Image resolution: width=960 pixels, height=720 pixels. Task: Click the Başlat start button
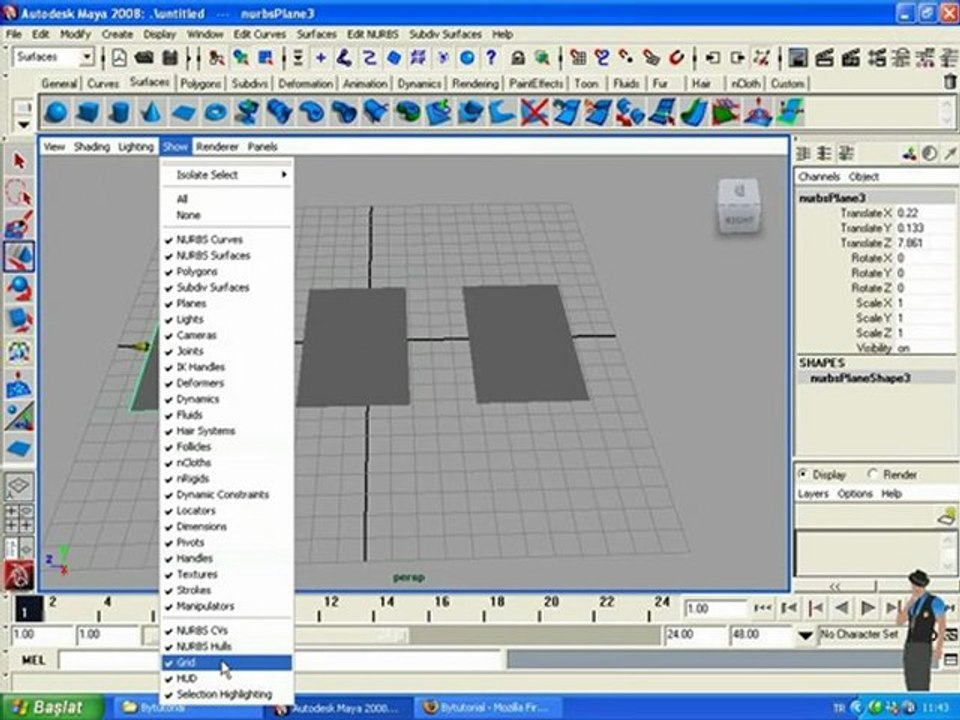click(x=51, y=708)
